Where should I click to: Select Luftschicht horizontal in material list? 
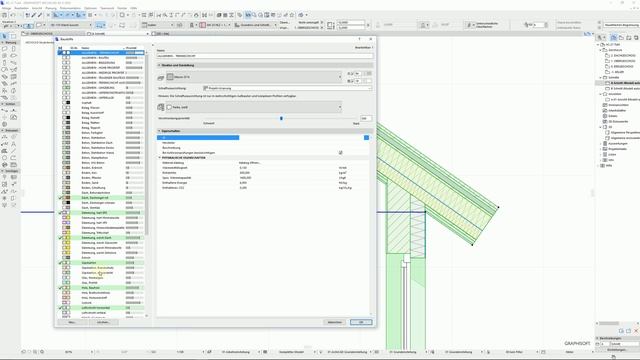coord(101,308)
